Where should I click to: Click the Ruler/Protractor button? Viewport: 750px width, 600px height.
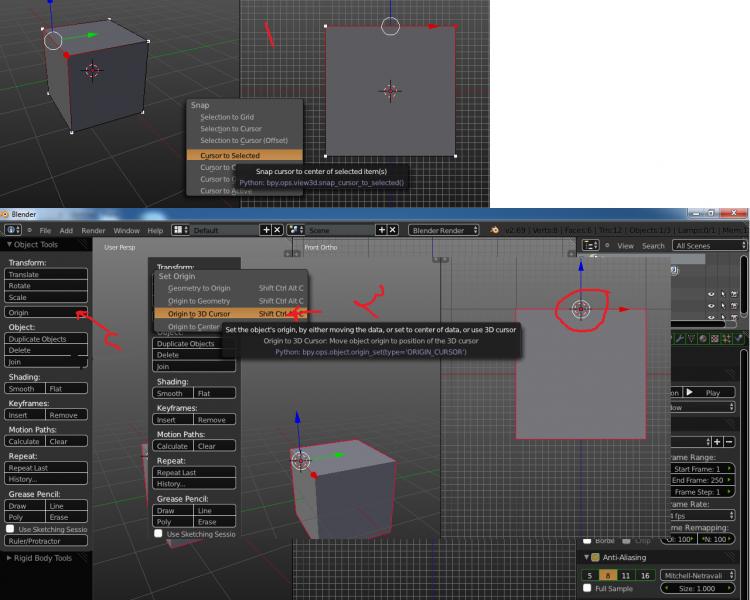pyautogui.click(x=45, y=541)
